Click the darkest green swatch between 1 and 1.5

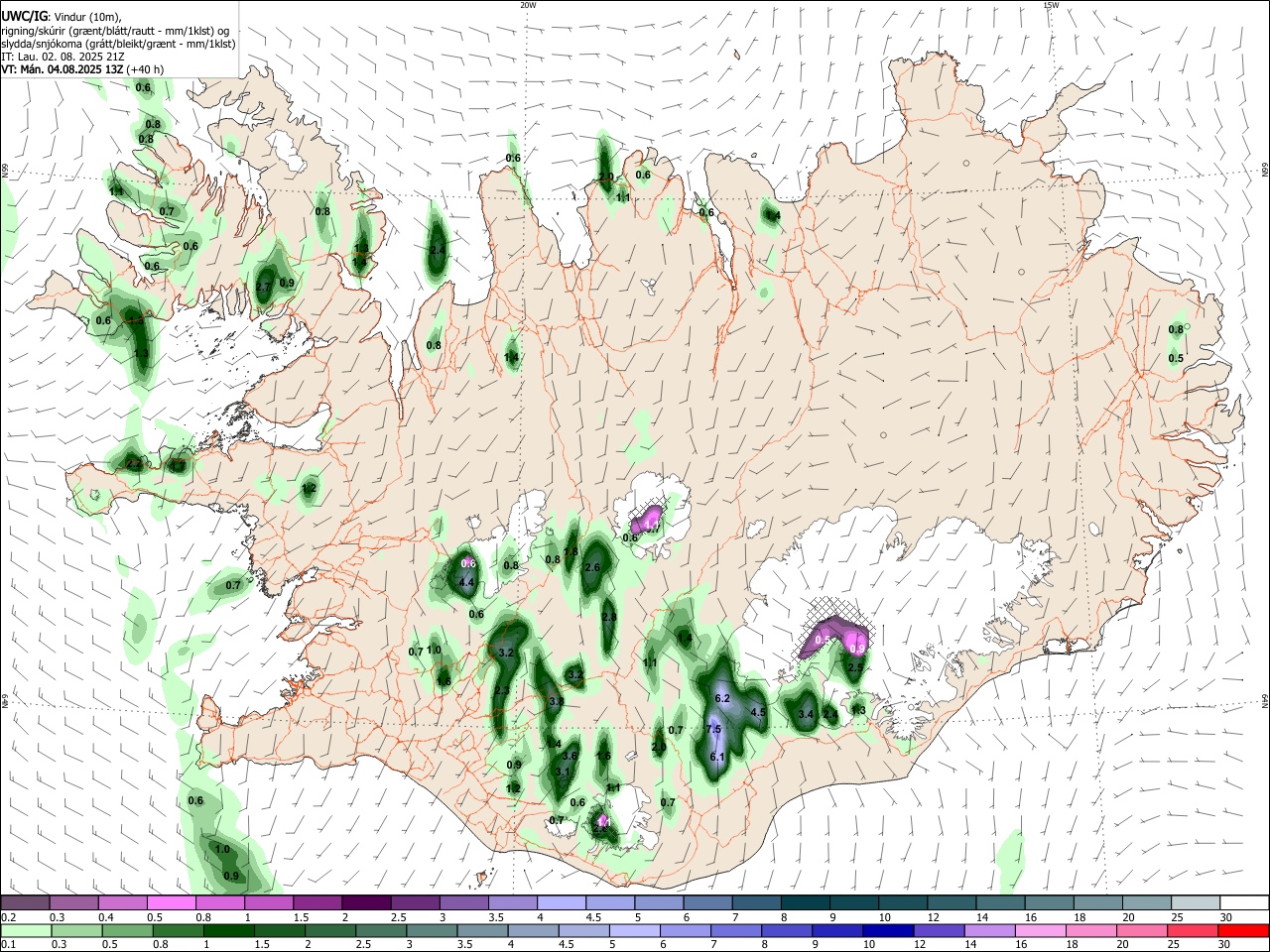pyautogui.click(x=227, y=930)
